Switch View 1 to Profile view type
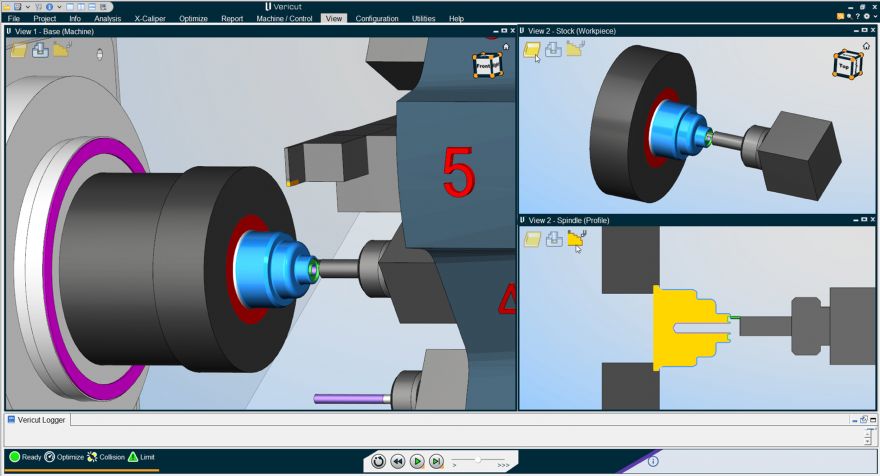 click(x=61, y=49)
